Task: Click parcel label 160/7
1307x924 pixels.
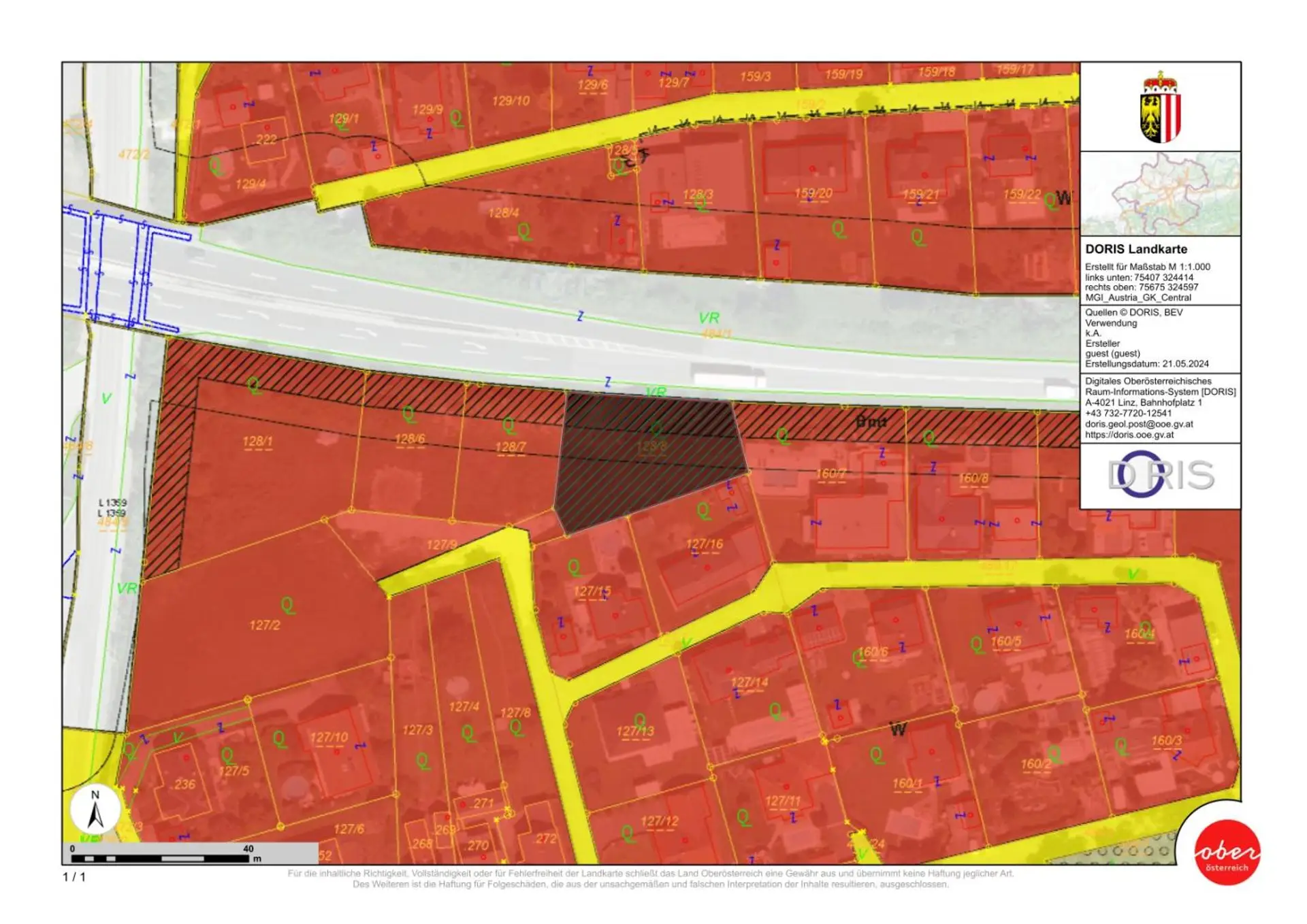Action: [x=830, y=473]
